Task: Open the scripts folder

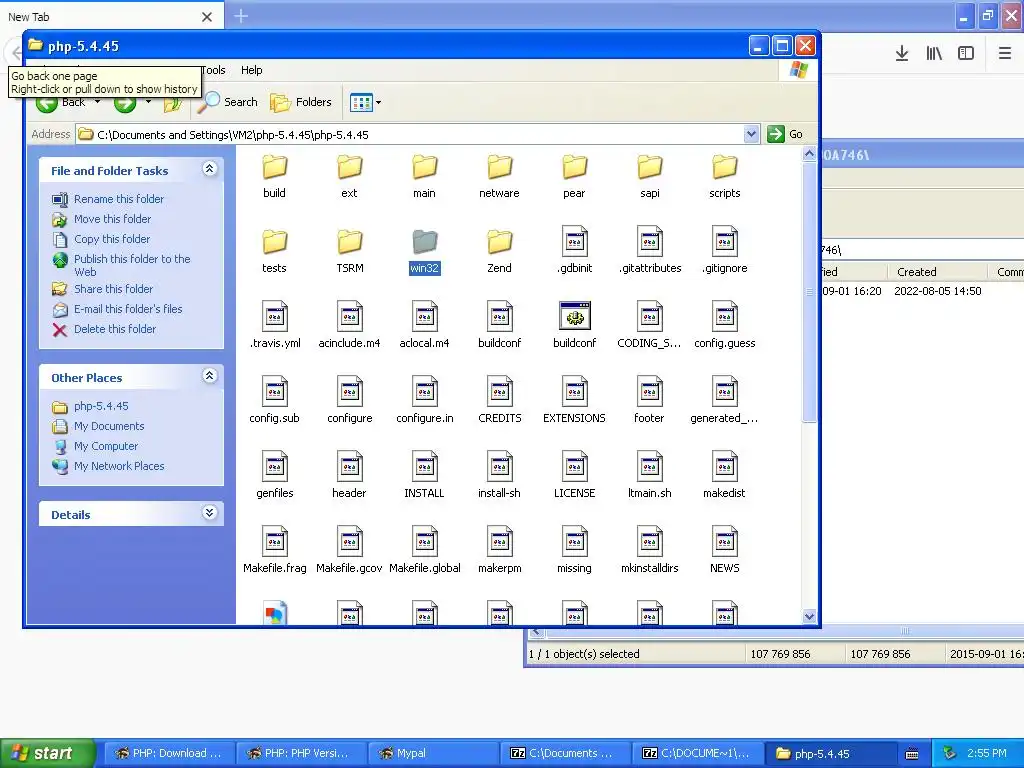Action: pyautogui.click(x=725, y=176)
